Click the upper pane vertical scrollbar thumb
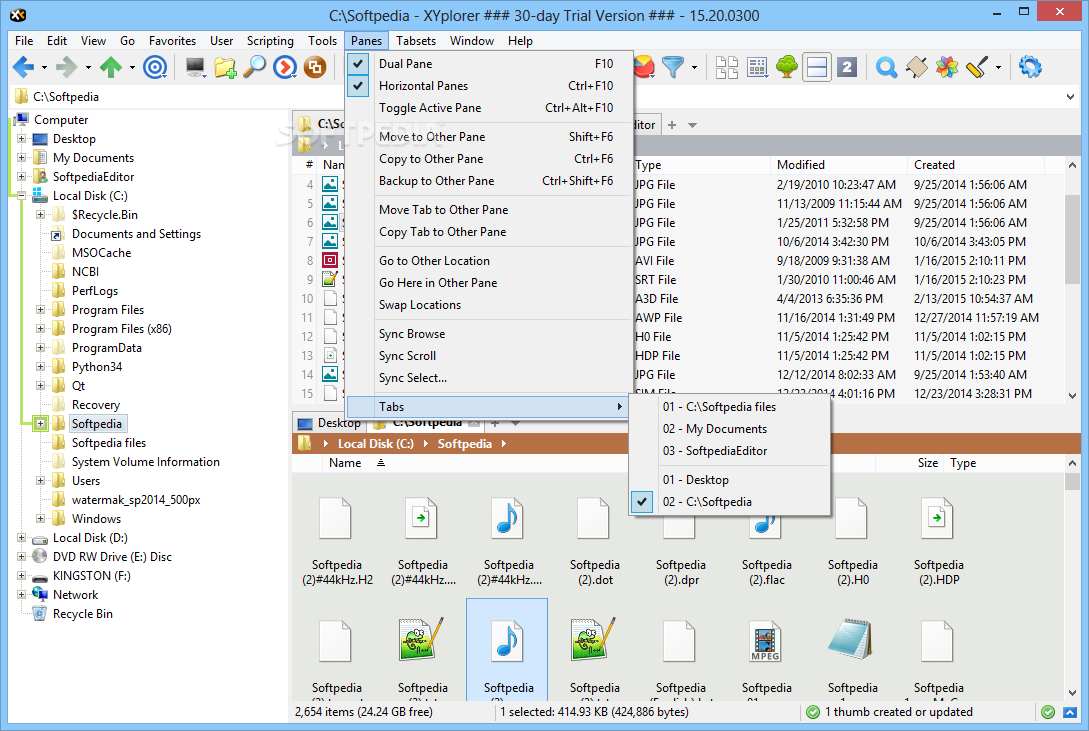 pyautogui.click(x=1072, y=238)
